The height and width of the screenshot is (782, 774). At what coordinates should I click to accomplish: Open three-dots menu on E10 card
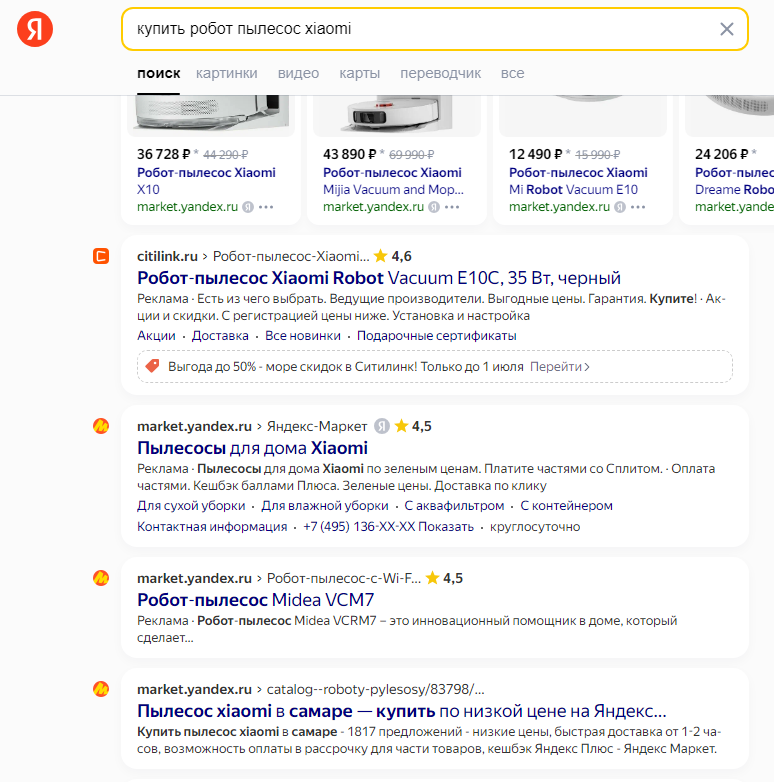click(638, 207)
